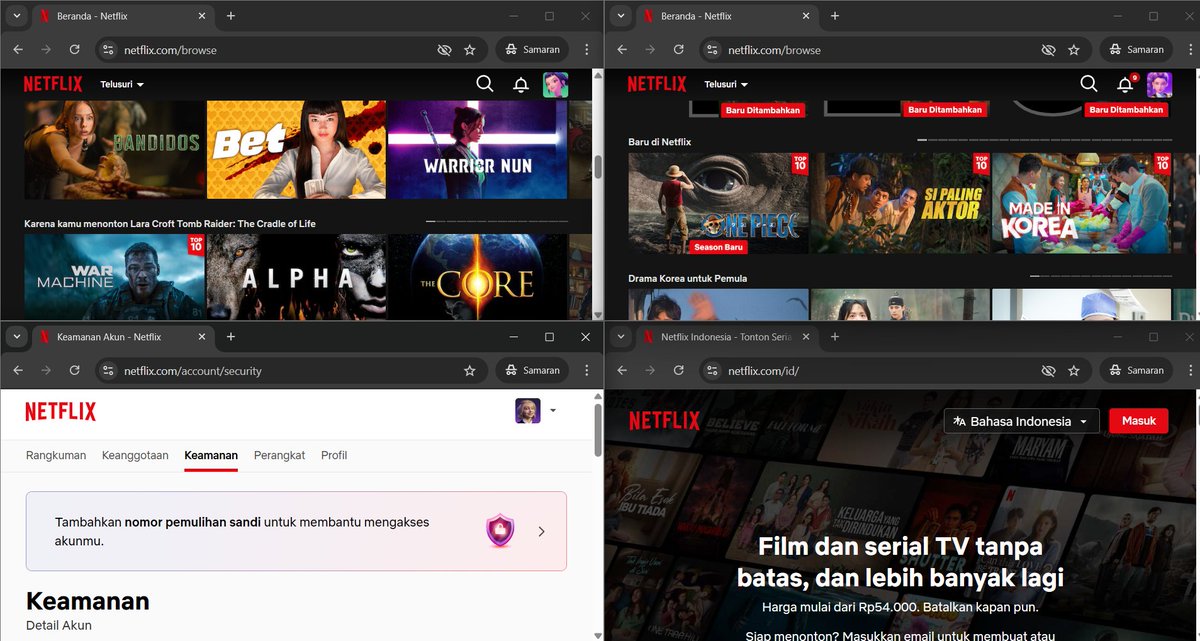Click address bar in account security window
Image resolution: width=1200 pixels, height=641 pixels.
click(x=290, y=371)
